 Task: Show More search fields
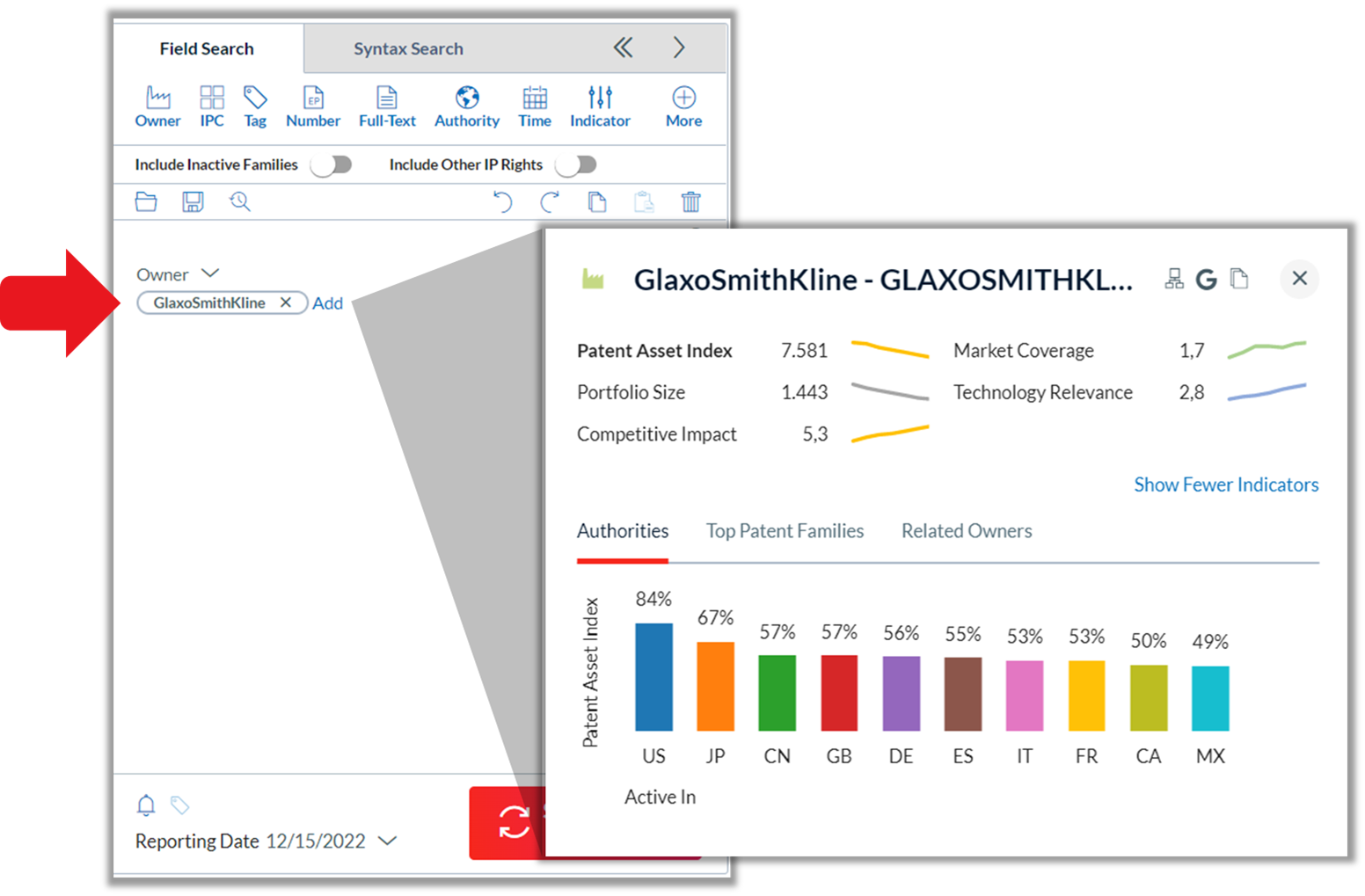click(x=683, y=106)
